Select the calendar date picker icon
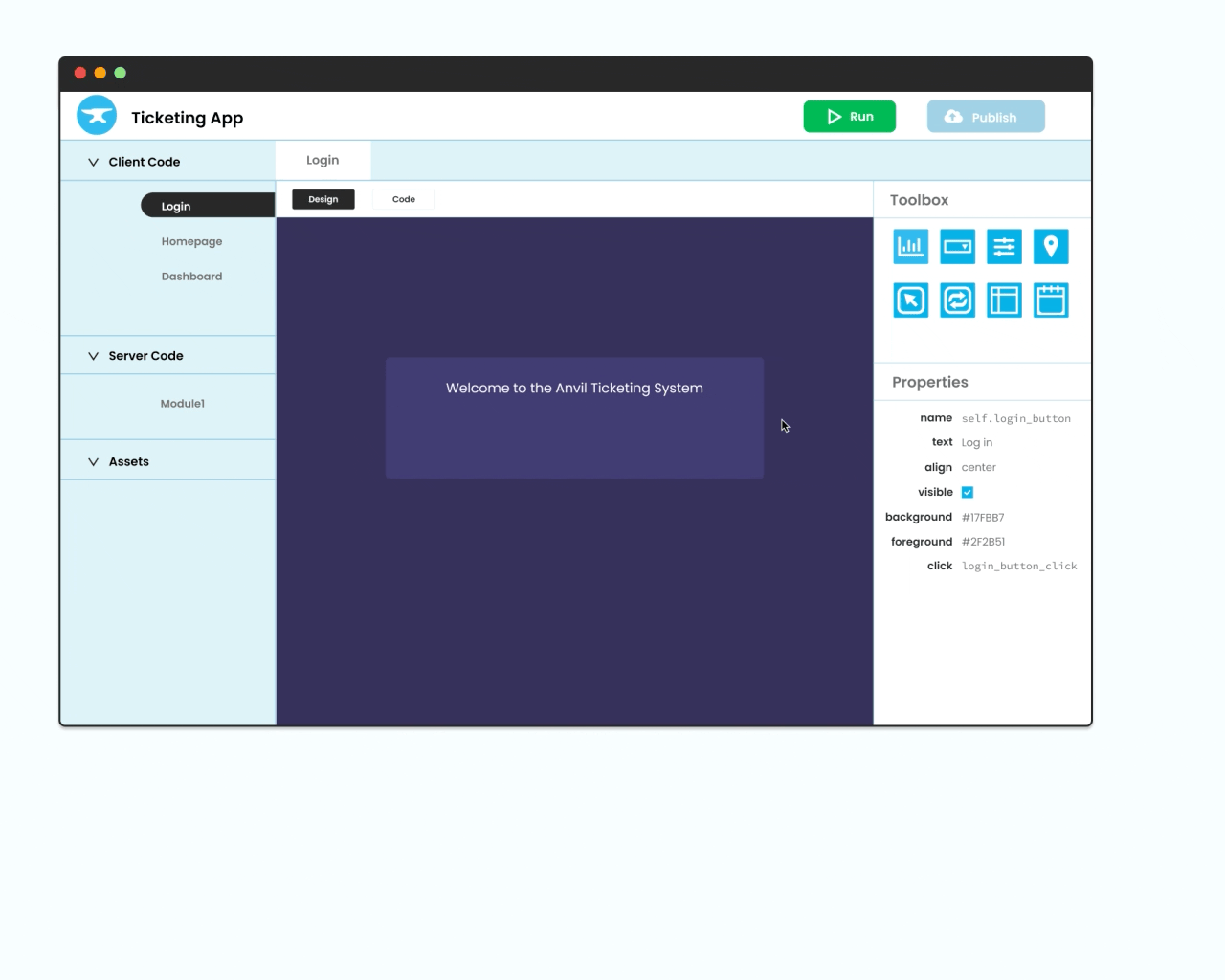 click(x=1051, y=301)
